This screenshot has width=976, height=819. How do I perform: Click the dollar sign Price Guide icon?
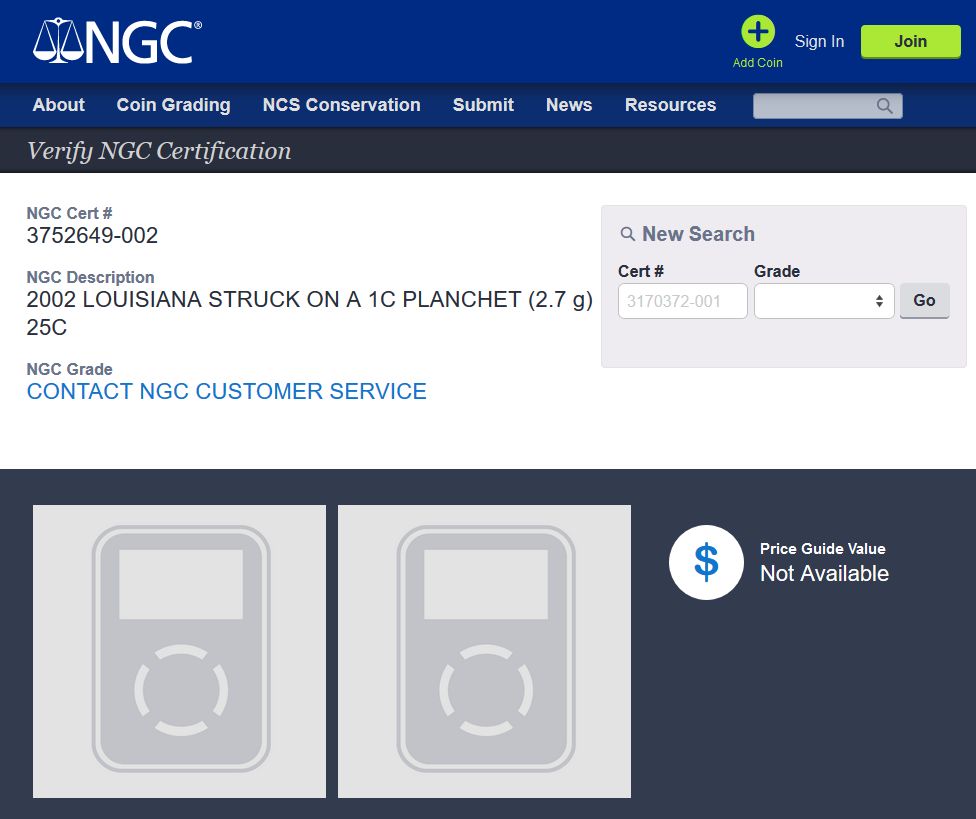point(706,562)
